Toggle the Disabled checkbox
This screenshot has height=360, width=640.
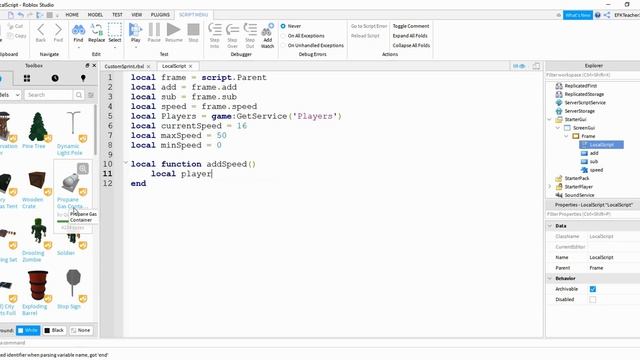(593, 300)
